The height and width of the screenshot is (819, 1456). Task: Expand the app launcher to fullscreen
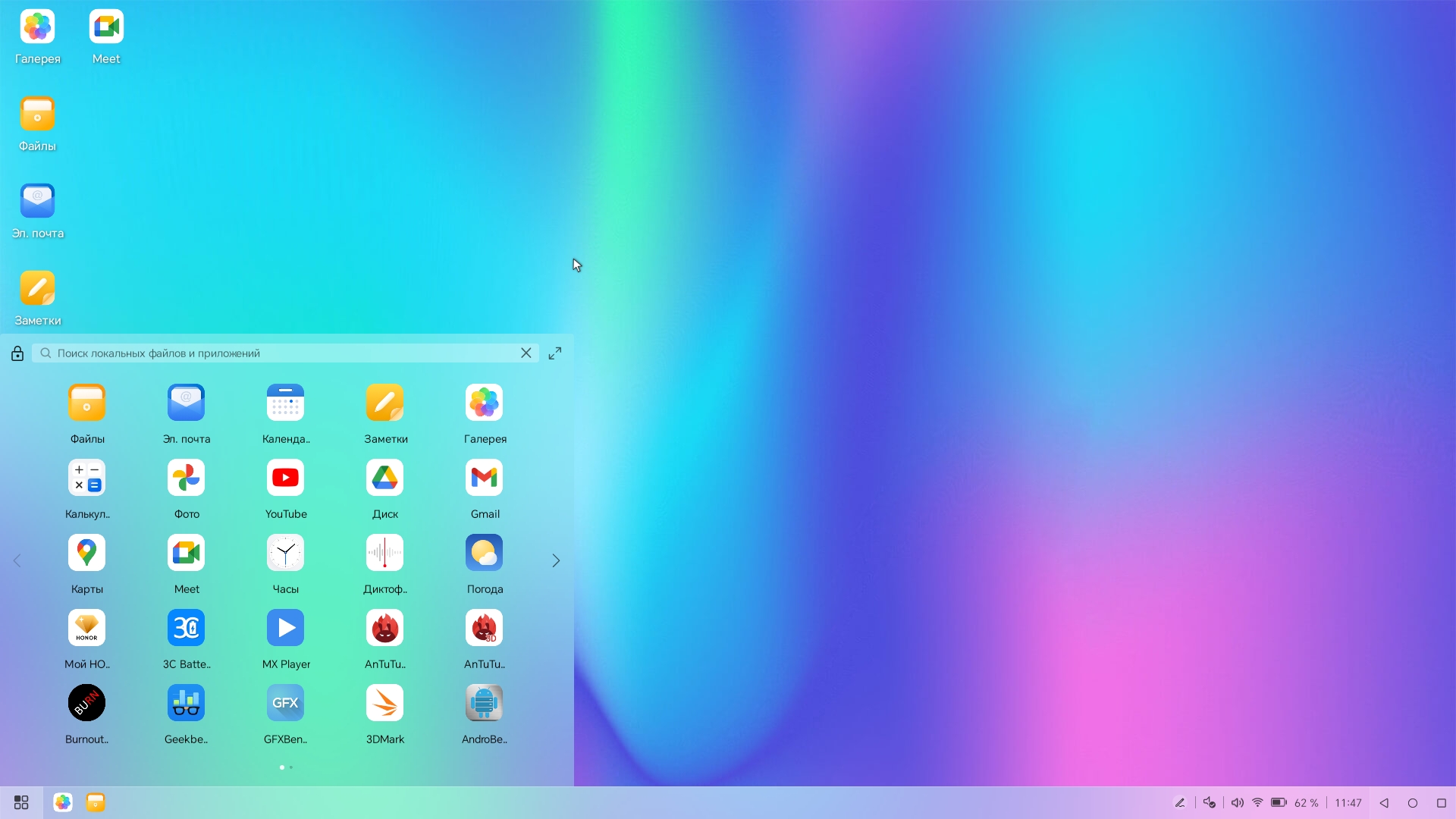tap(555, 353)
